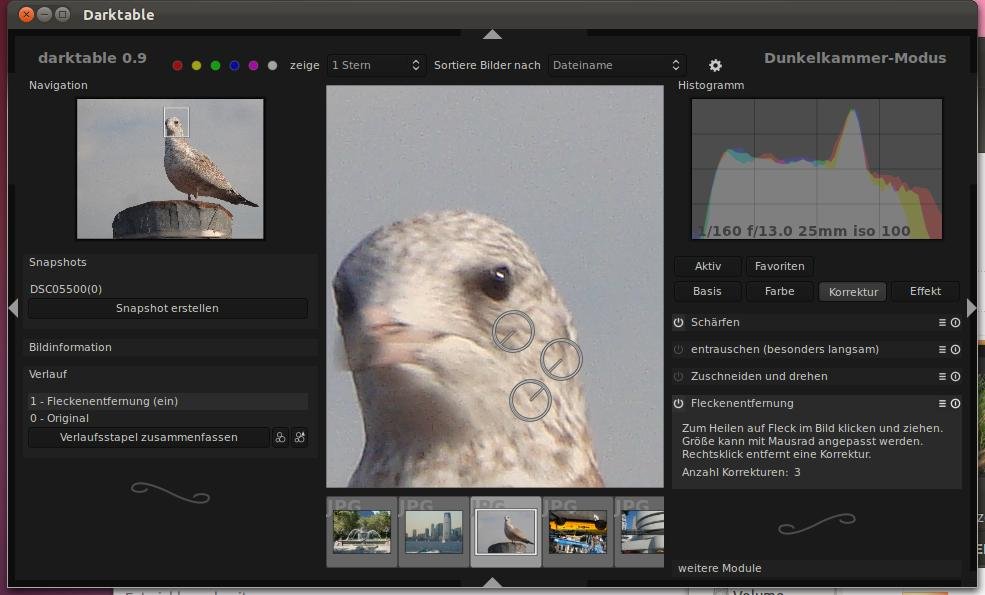985x595 pixels.
Task: Collapse the right side panel arrow
Action: click(x=971, y=308)
